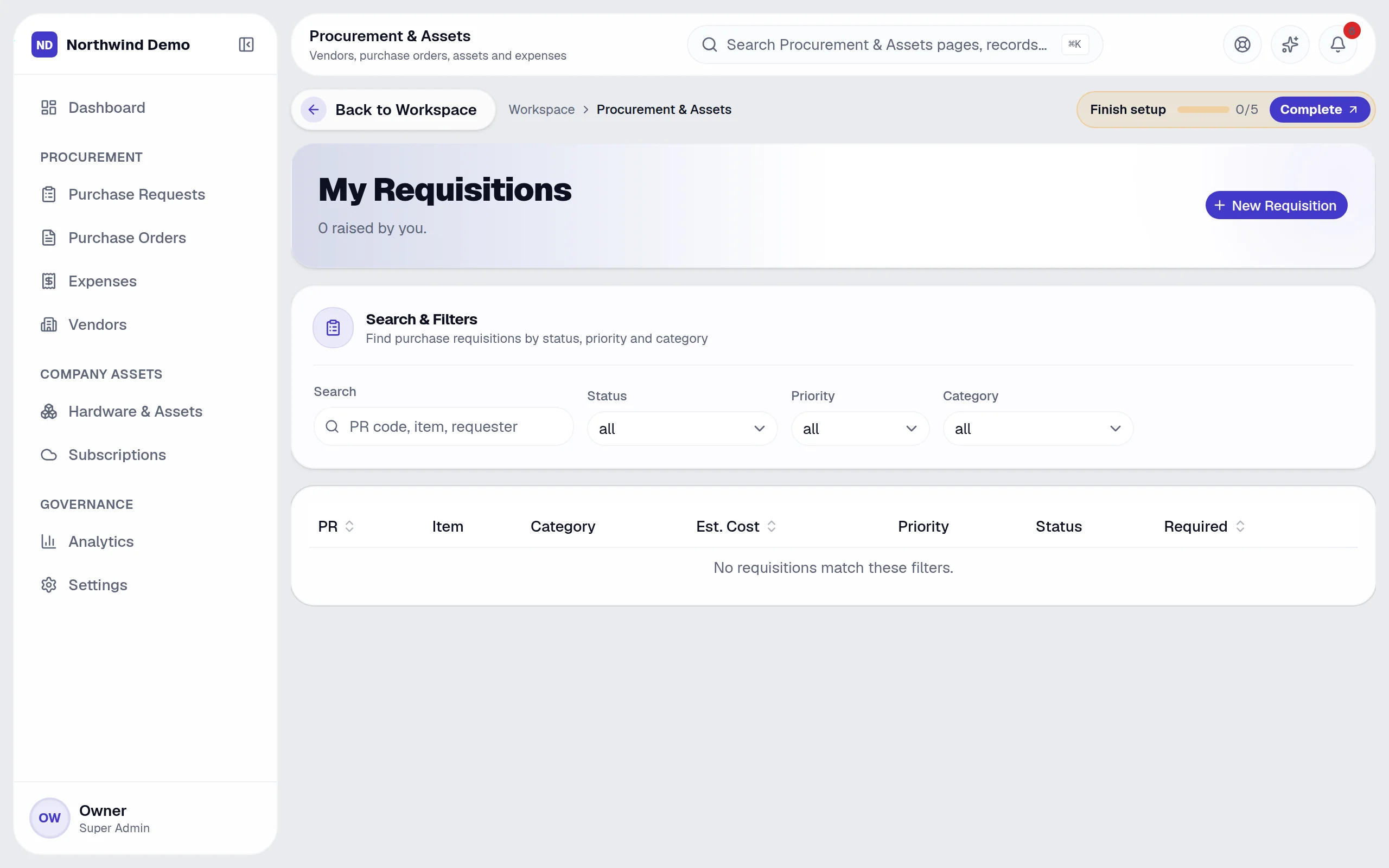Sort table by Required column
1389x868 pixels.
point(1204,526)
